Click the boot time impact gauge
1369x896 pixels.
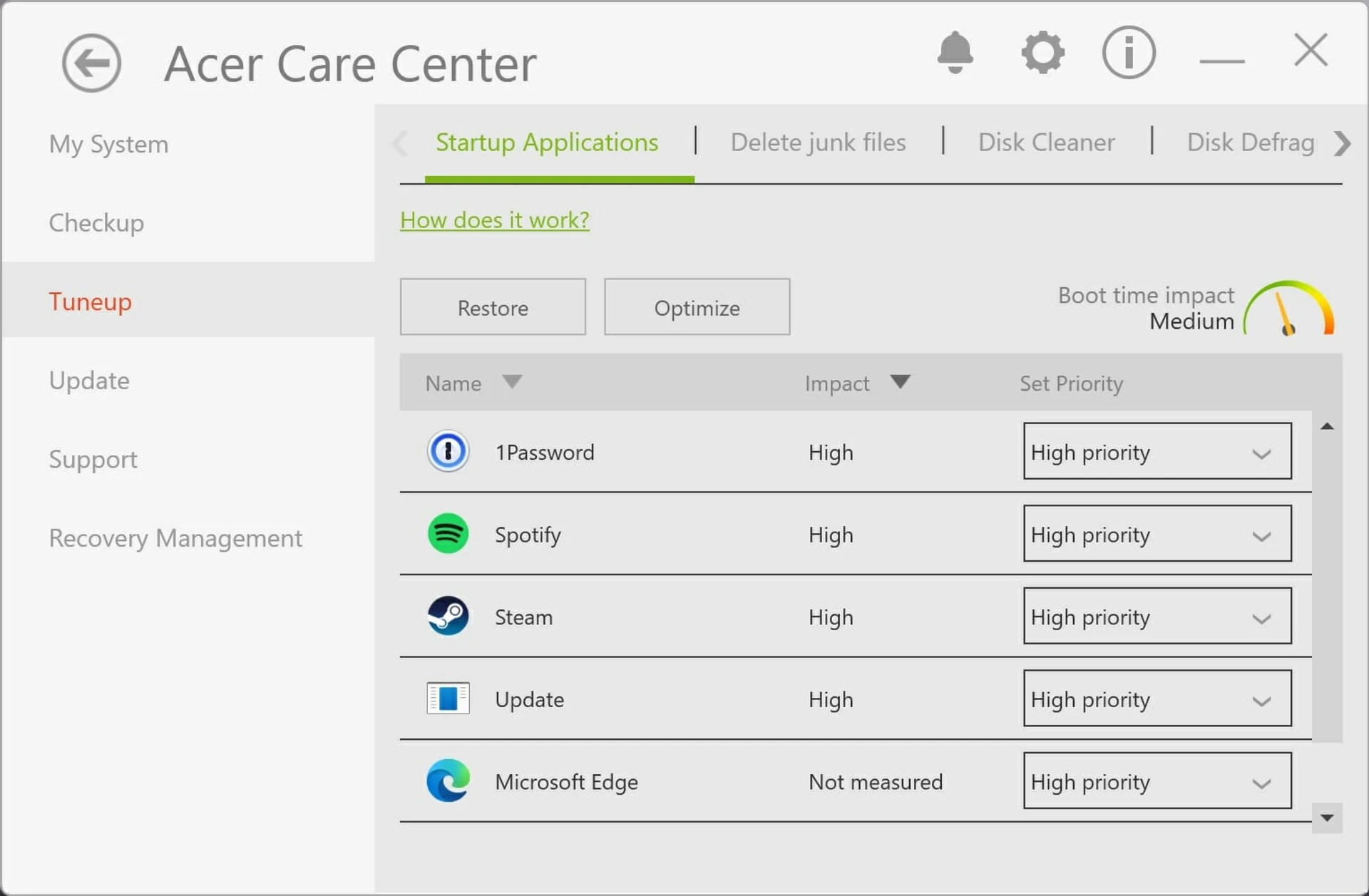tap(1288, 308)
